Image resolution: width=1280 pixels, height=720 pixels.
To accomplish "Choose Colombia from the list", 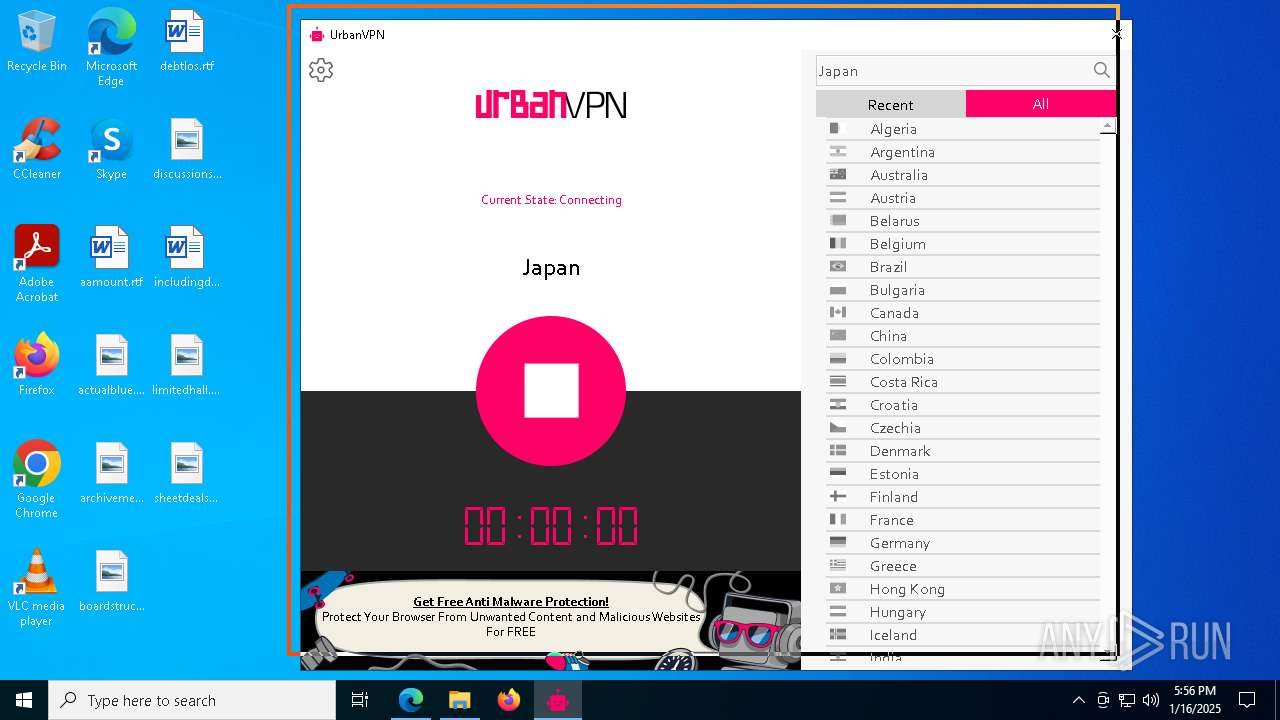I will (x=963, y=359).
